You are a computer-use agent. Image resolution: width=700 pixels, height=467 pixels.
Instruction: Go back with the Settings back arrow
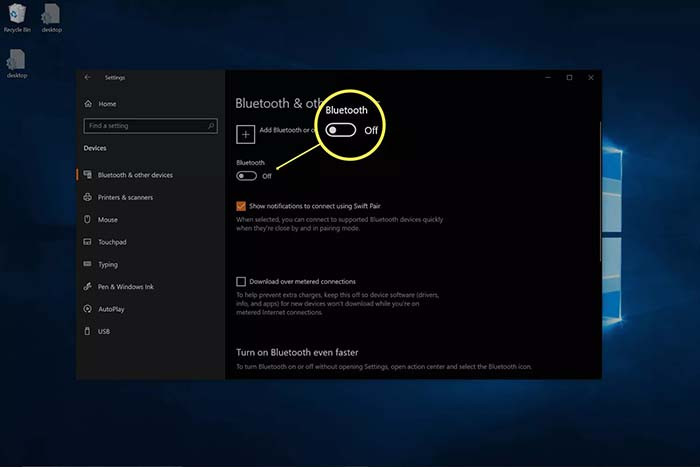point(88,77)
